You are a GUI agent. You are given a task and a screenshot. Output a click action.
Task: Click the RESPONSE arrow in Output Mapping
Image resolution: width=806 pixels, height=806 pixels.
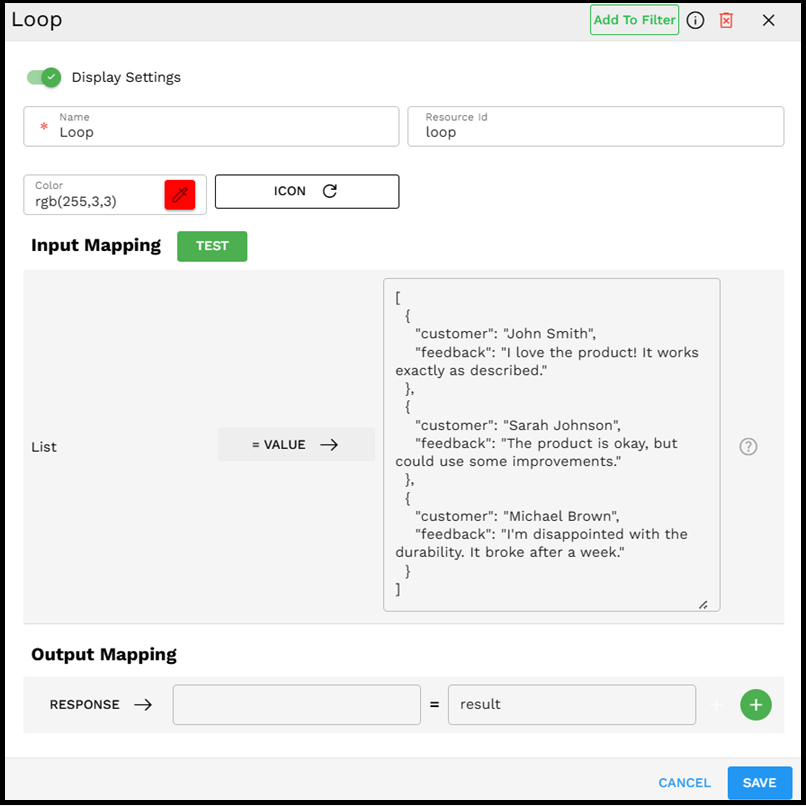click(x=143, y=704)
